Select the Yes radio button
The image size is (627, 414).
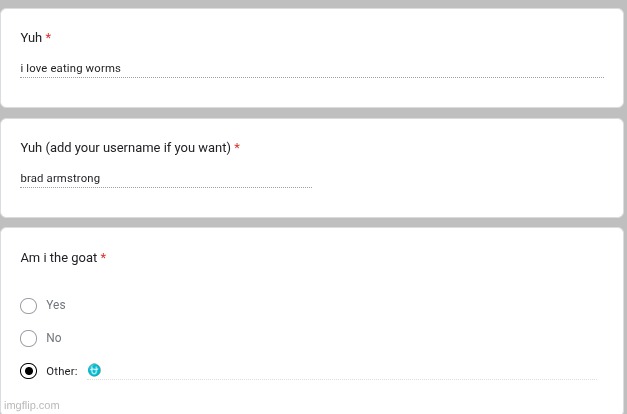(28, 305)
